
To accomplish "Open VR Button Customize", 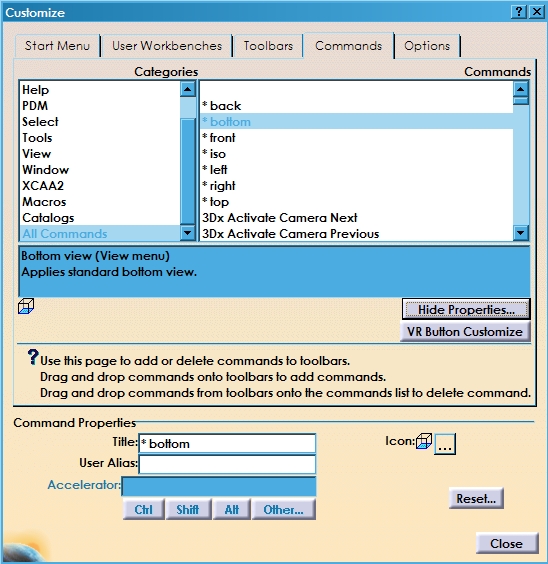I will click(465, 331).
